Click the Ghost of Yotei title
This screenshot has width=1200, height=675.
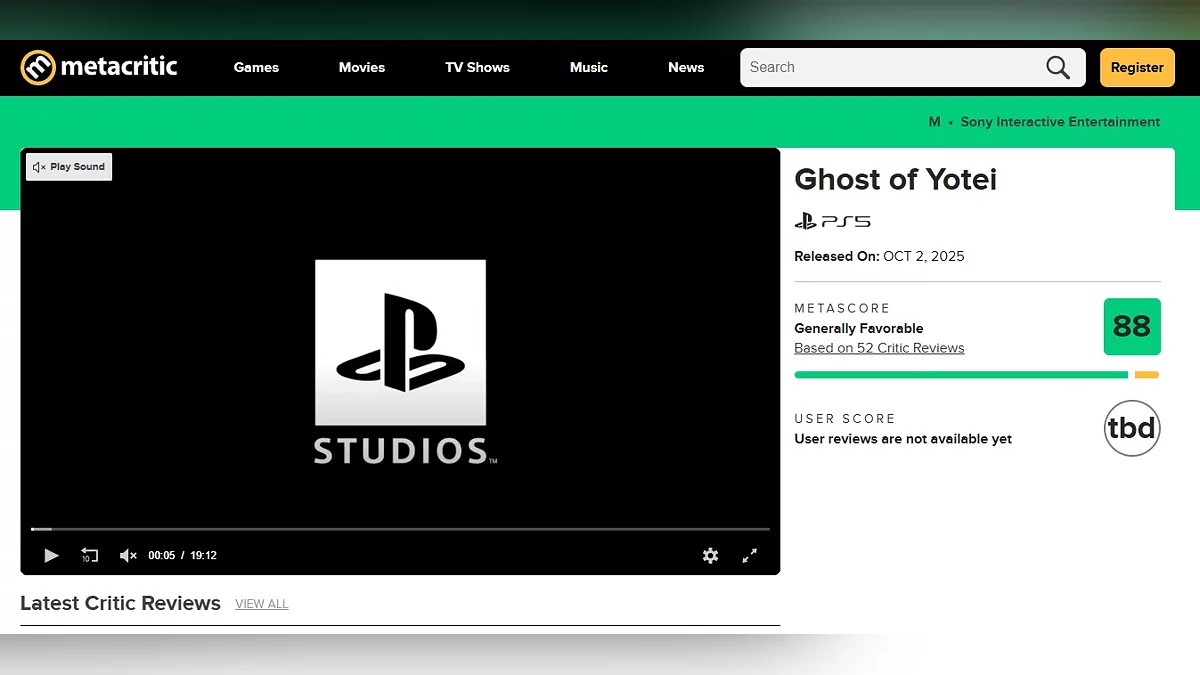[x=895, y=179]
